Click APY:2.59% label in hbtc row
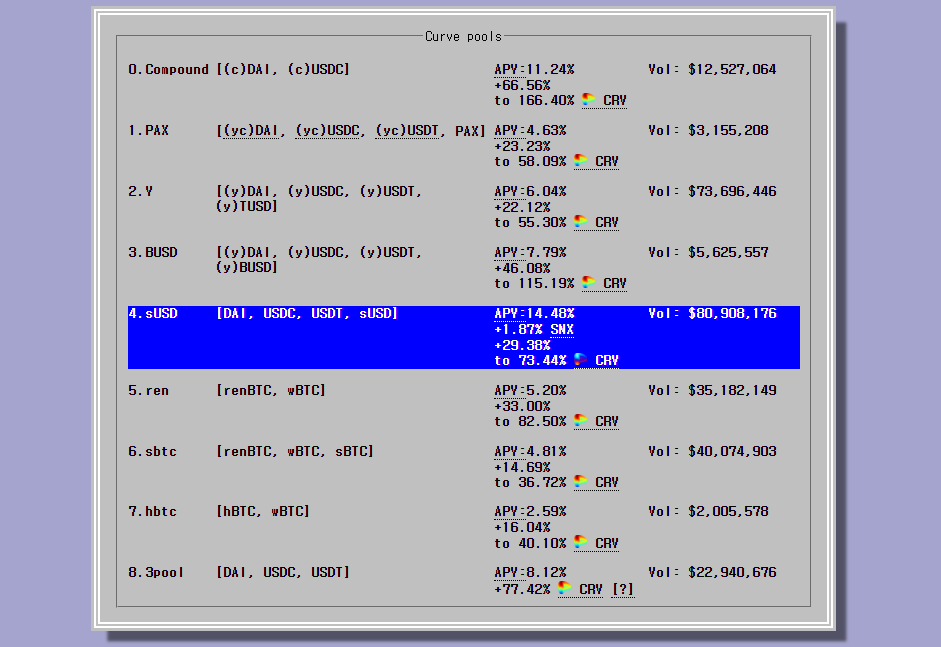941x647 pixels. (x=530, y=511)
